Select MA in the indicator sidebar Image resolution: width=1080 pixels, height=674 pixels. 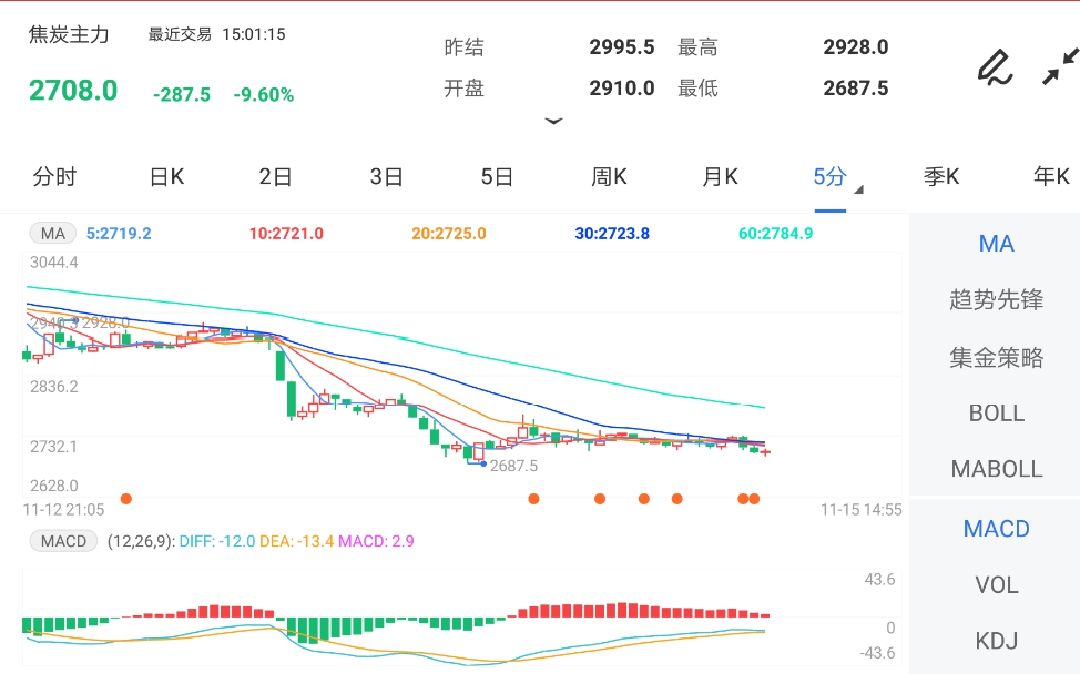point(996,244)
